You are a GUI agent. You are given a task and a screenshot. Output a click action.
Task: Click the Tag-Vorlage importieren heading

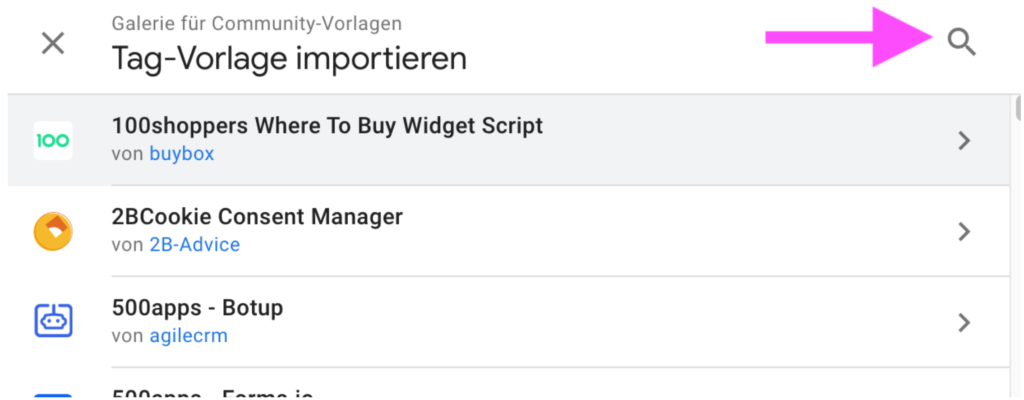point(289,58)
